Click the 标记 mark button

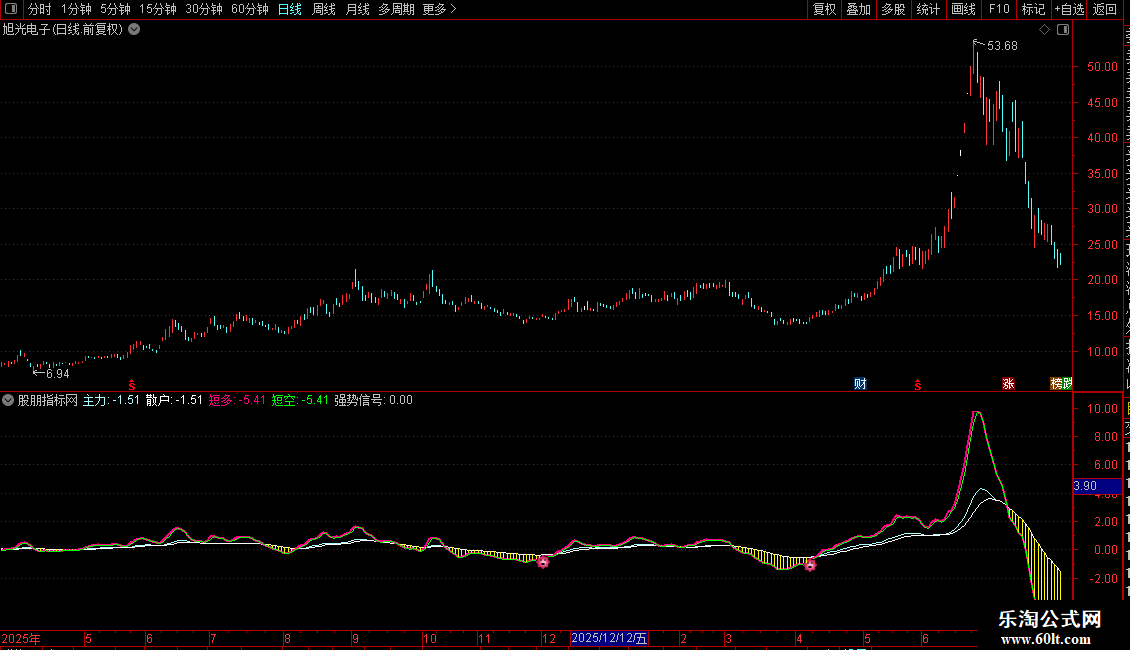click(1033, 9)
